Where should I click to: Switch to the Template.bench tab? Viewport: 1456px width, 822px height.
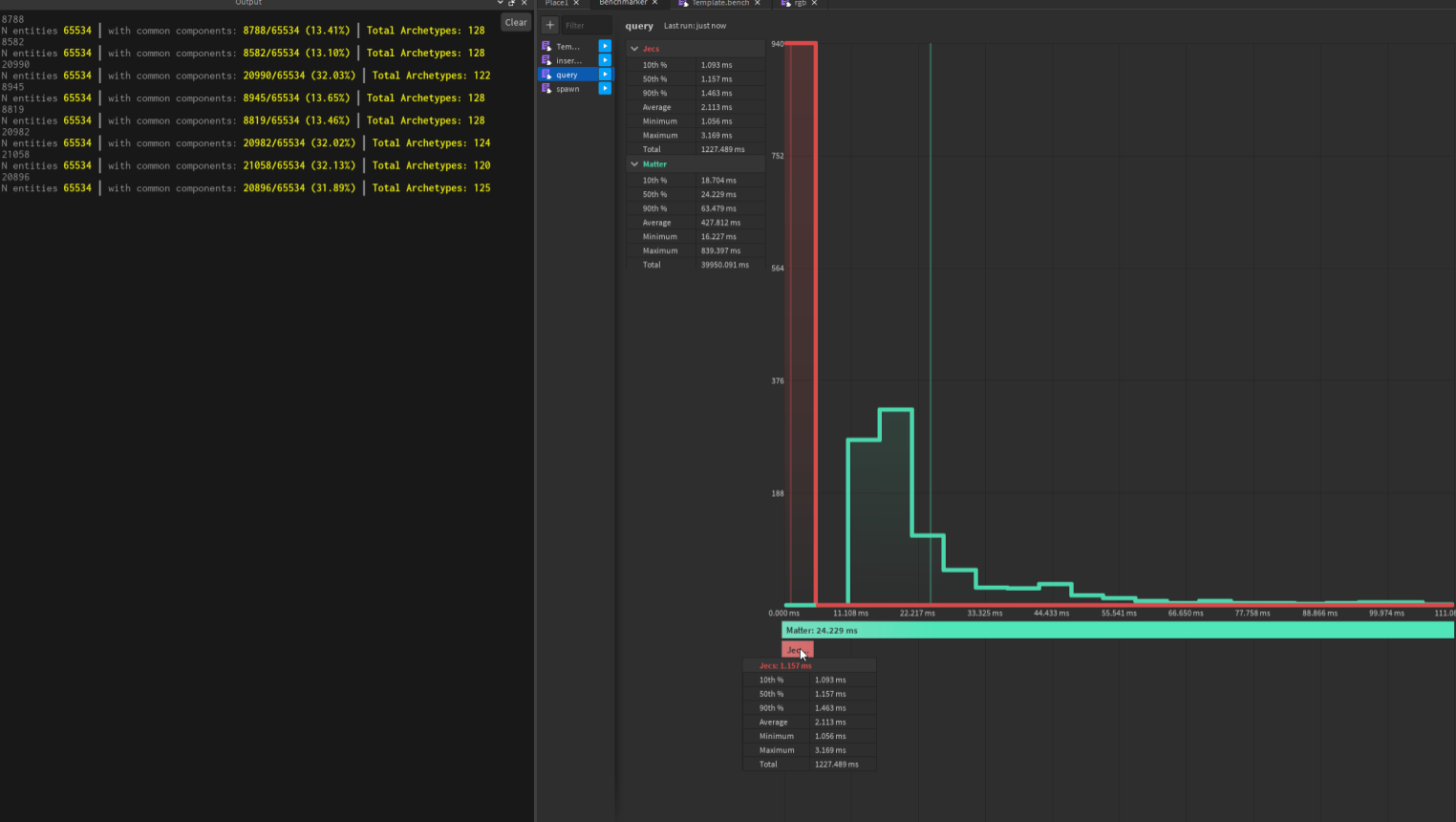click(x=719, y=4)
